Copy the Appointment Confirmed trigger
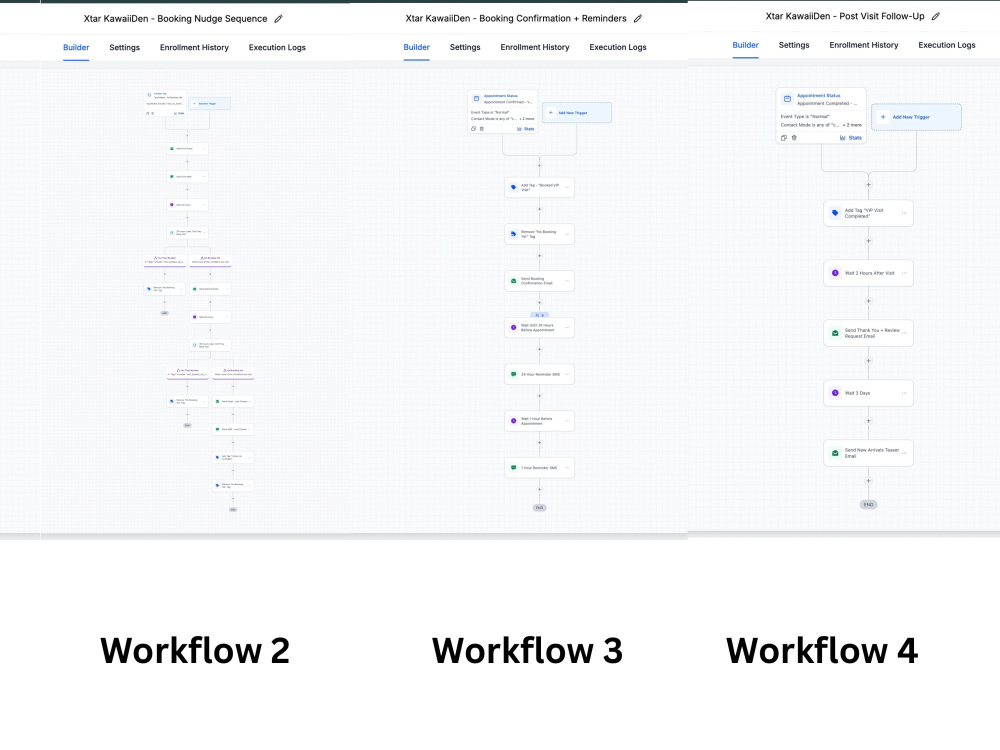Screen dimensions: 1000x750 (x=473, y=129)
